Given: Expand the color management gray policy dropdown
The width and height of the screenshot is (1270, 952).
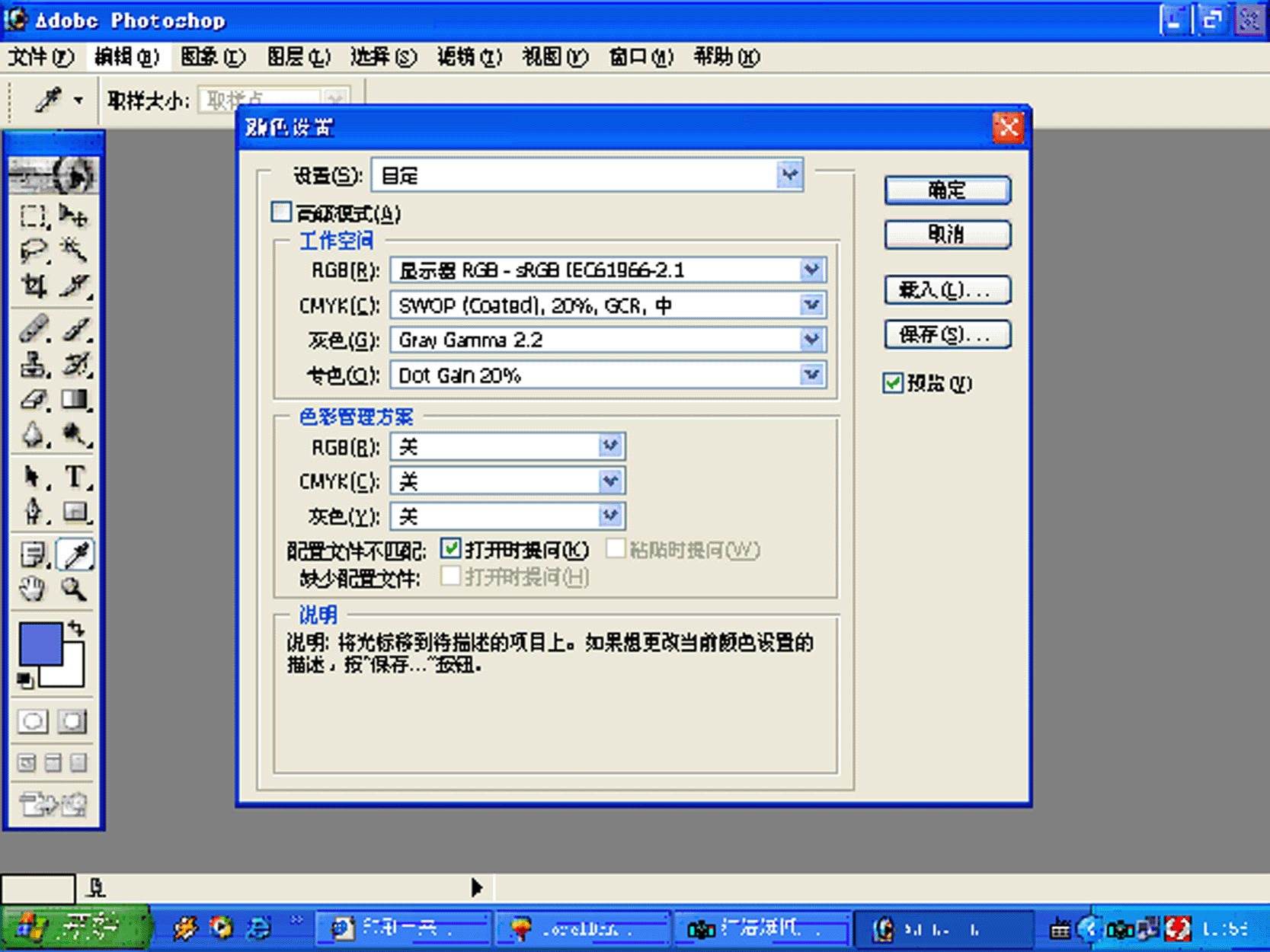Looking at the screenshot, I should click(x=609, y=516).
